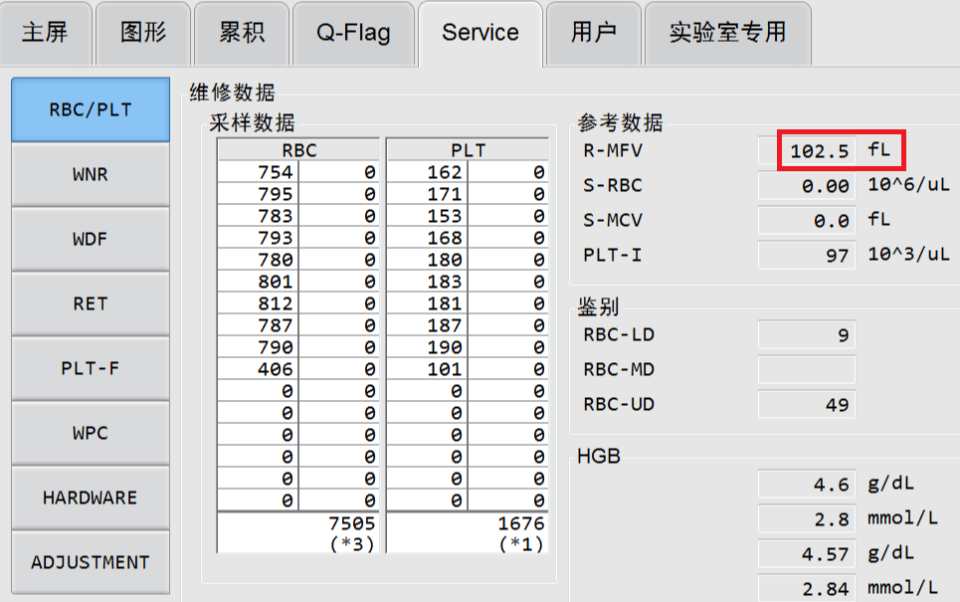
Task: Select the empty RBC-MD field
Action: coord(806,370)
